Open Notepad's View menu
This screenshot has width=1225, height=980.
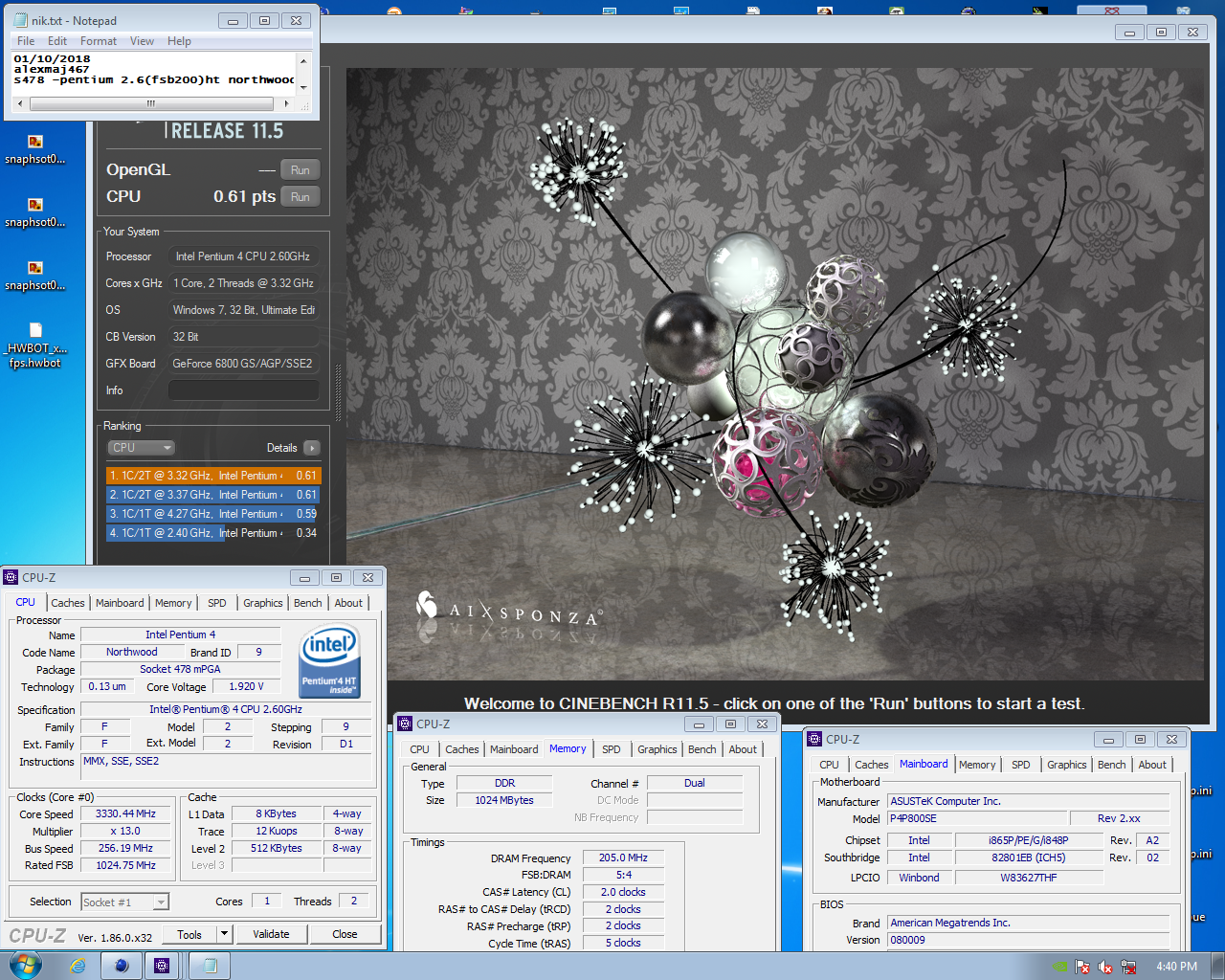click(142, 41)
